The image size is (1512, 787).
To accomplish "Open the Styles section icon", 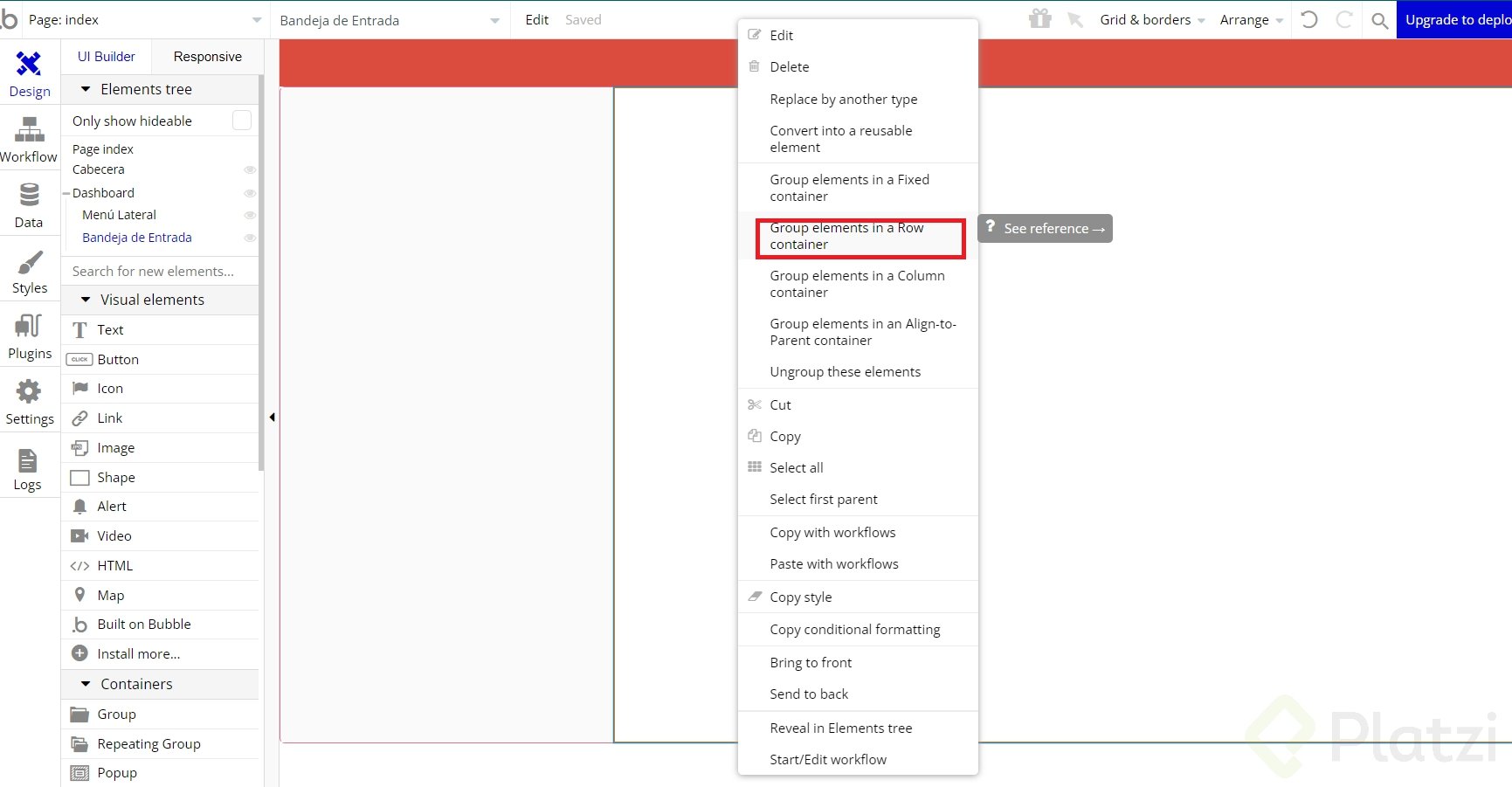I will [x=30, y=261].
